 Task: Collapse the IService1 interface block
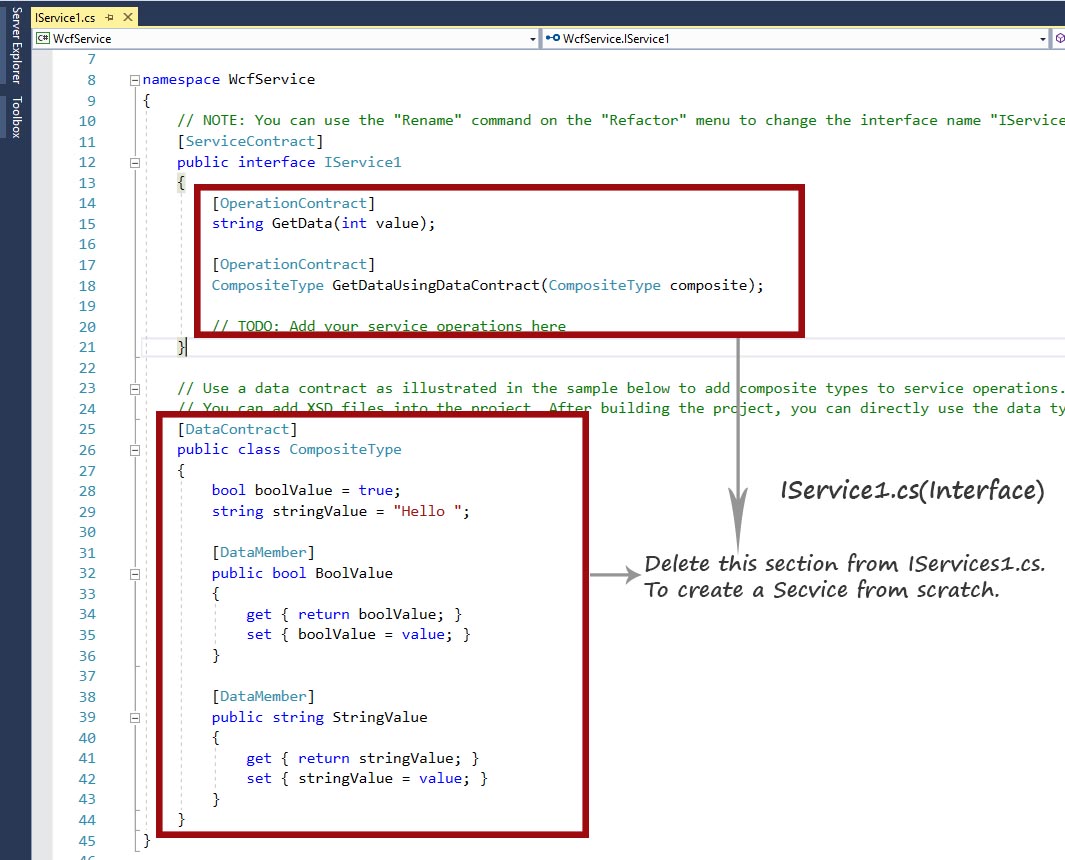(134, 163)
